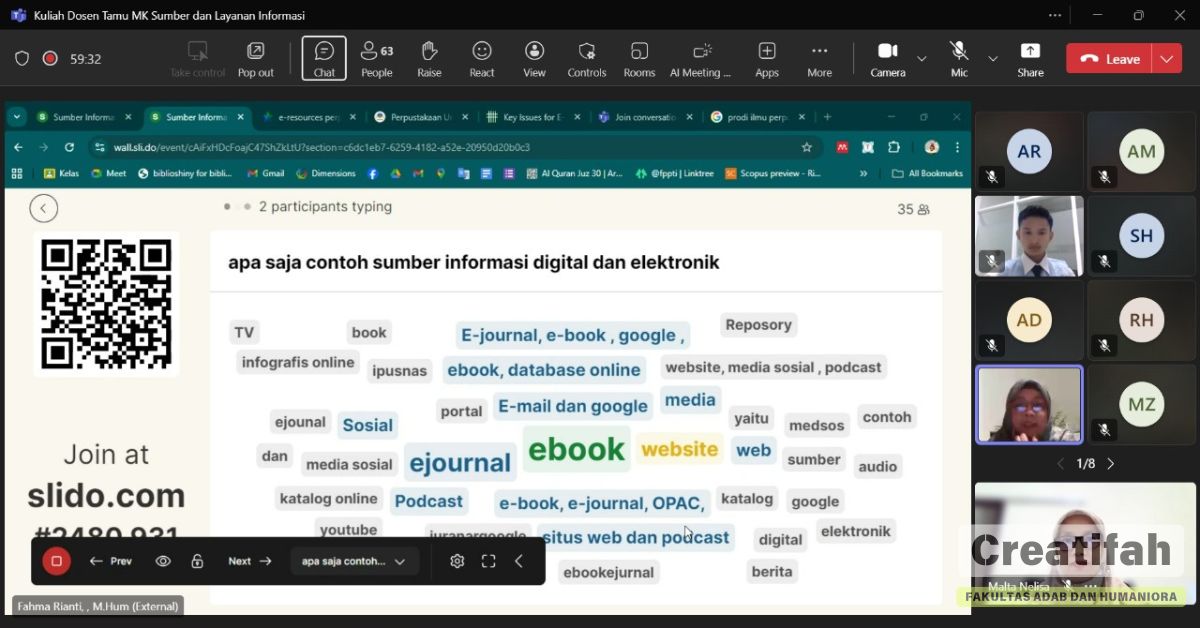Expand the Camera options arrow
The height and width of the screenshot is (628, 1200).
coord(922,59)
